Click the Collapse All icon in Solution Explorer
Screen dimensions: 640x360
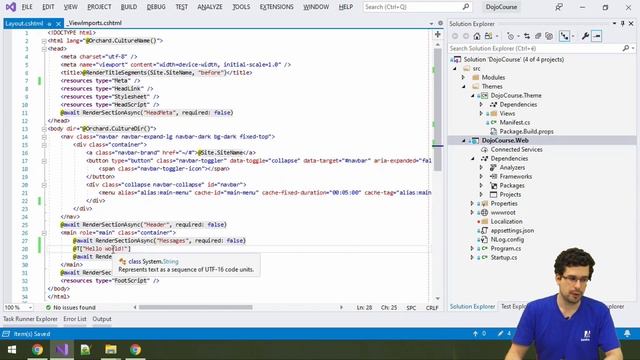[538, 36]
